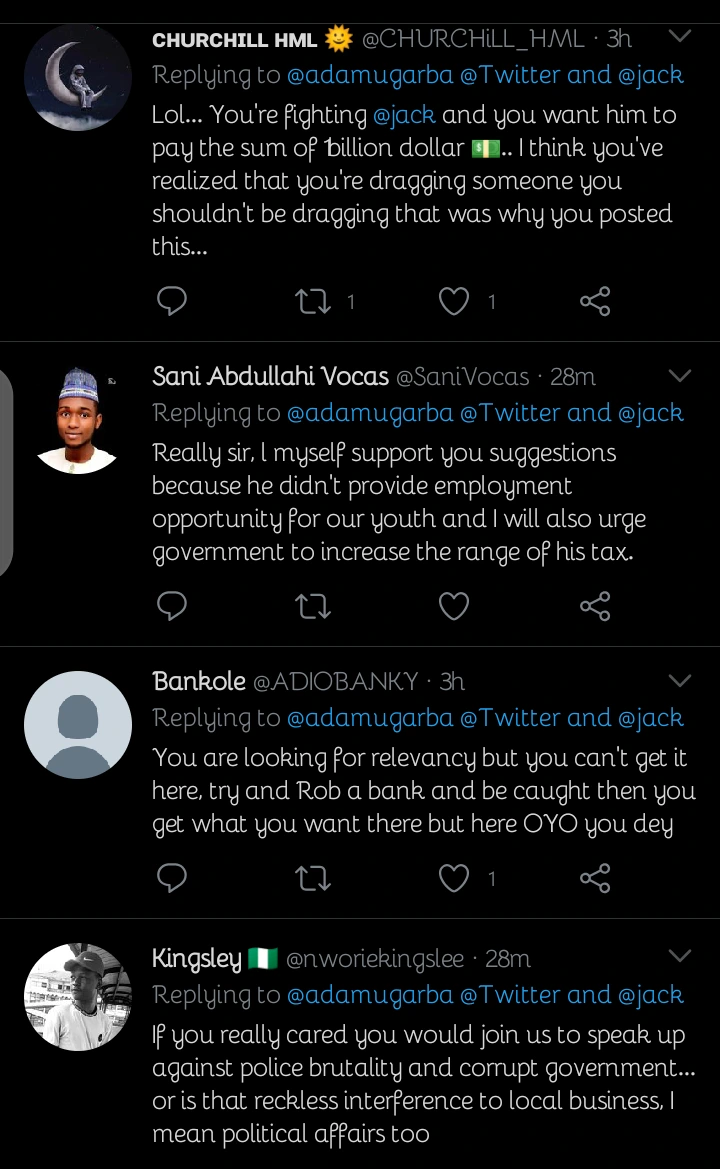Retweet CHURCHILL HML's tweet
Screen dimensions: 720x1169
click(x=314, y=300)
